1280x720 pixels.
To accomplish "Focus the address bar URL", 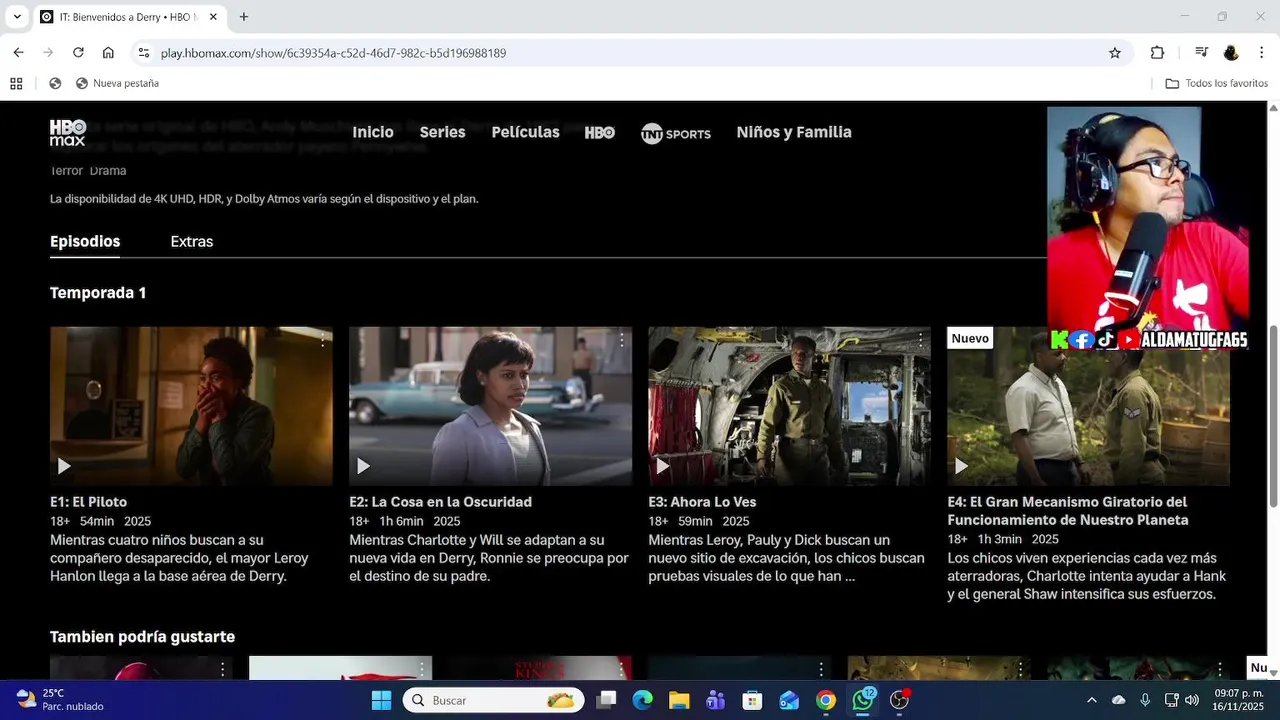I will [x=333, y=53].
